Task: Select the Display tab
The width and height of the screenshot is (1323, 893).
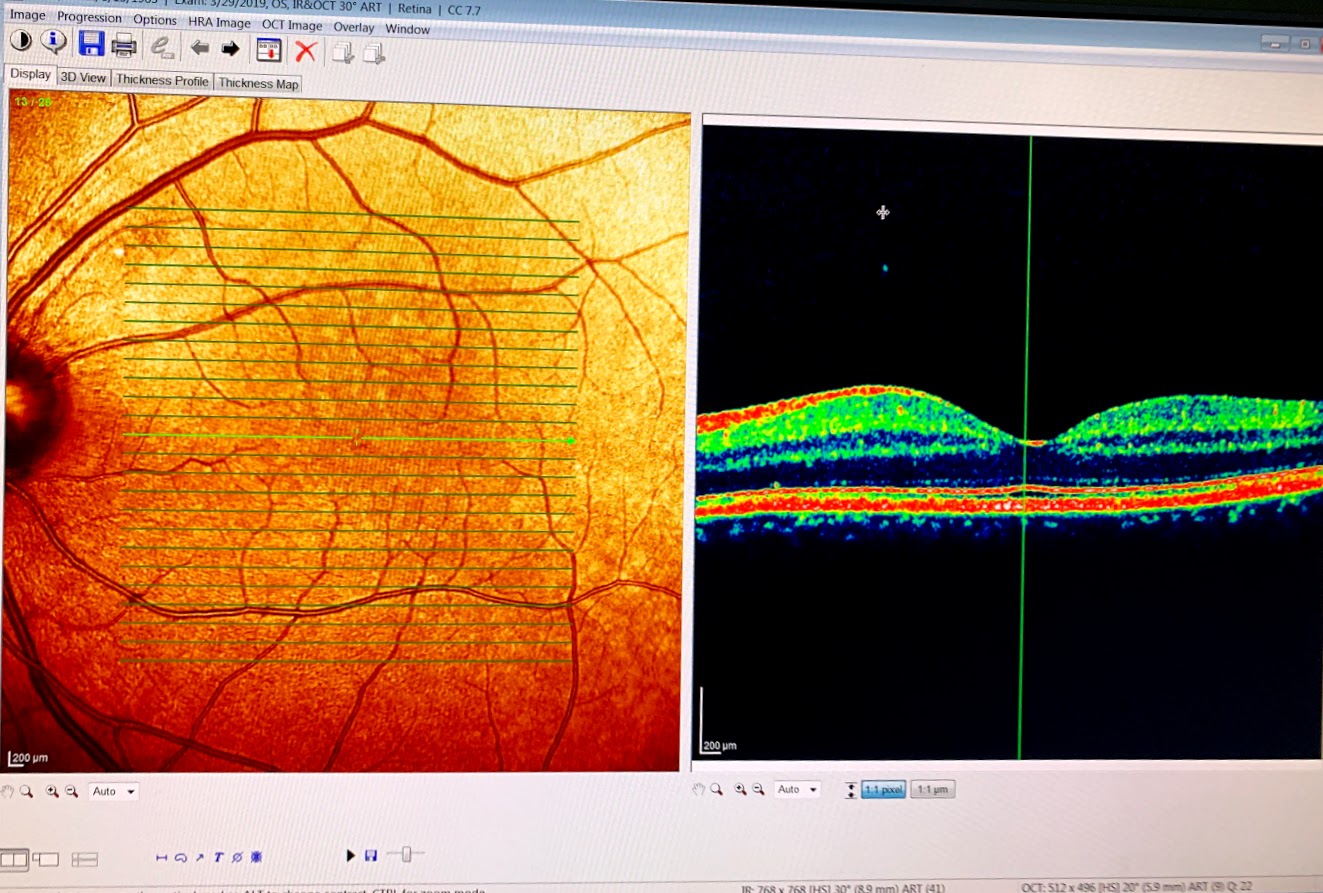Action: click(30, 74)
